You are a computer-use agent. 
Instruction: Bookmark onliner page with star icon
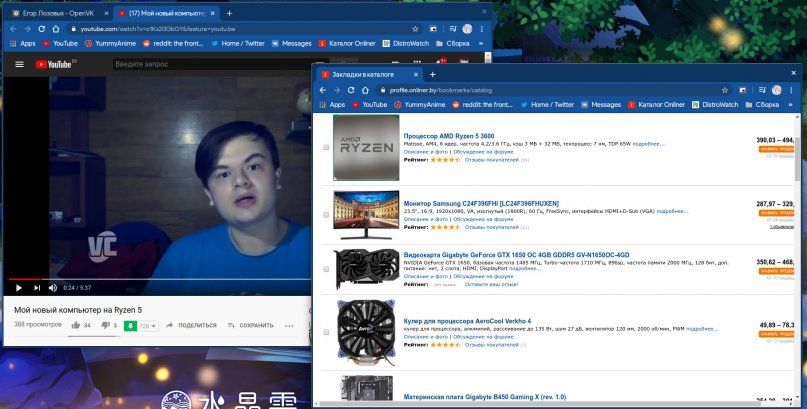[x=726, y=90]
